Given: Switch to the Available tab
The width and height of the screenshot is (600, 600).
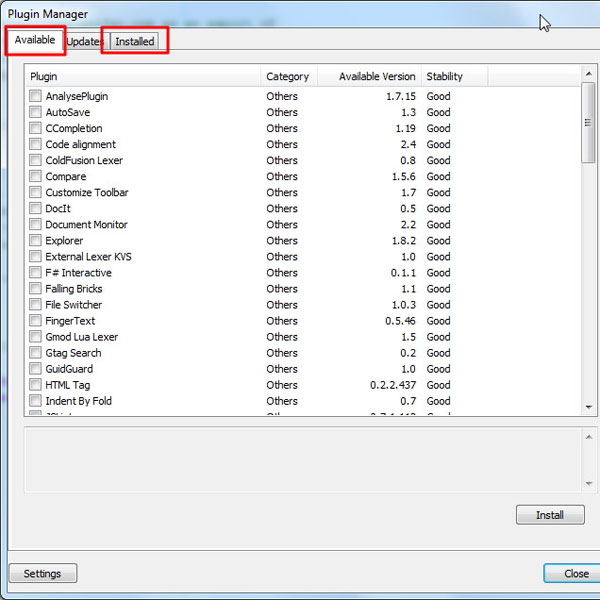Looking at the screenshot, I should coord(35,40).
